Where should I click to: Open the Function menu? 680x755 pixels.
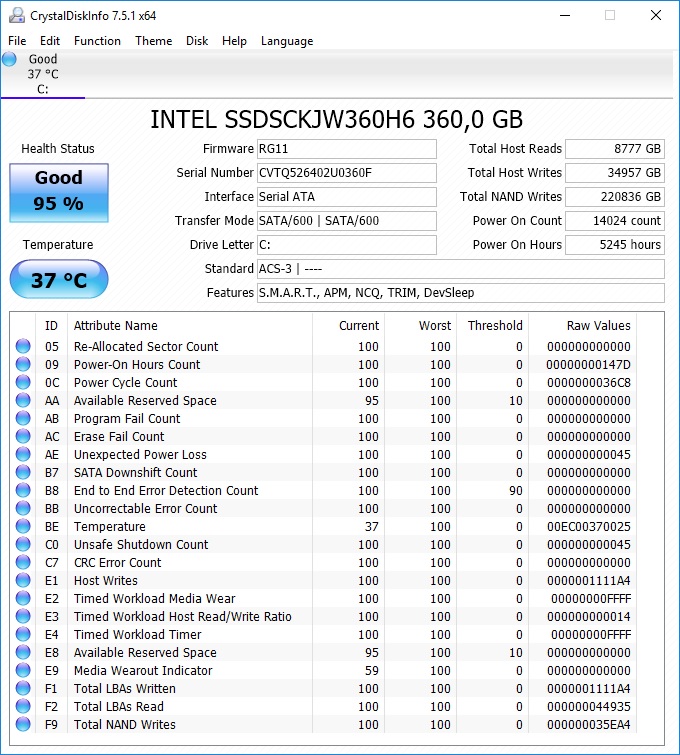click(97, 41)
